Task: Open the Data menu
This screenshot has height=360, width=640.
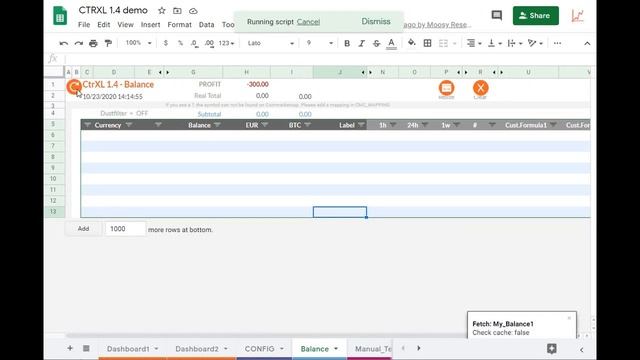Action: (206, 25)
